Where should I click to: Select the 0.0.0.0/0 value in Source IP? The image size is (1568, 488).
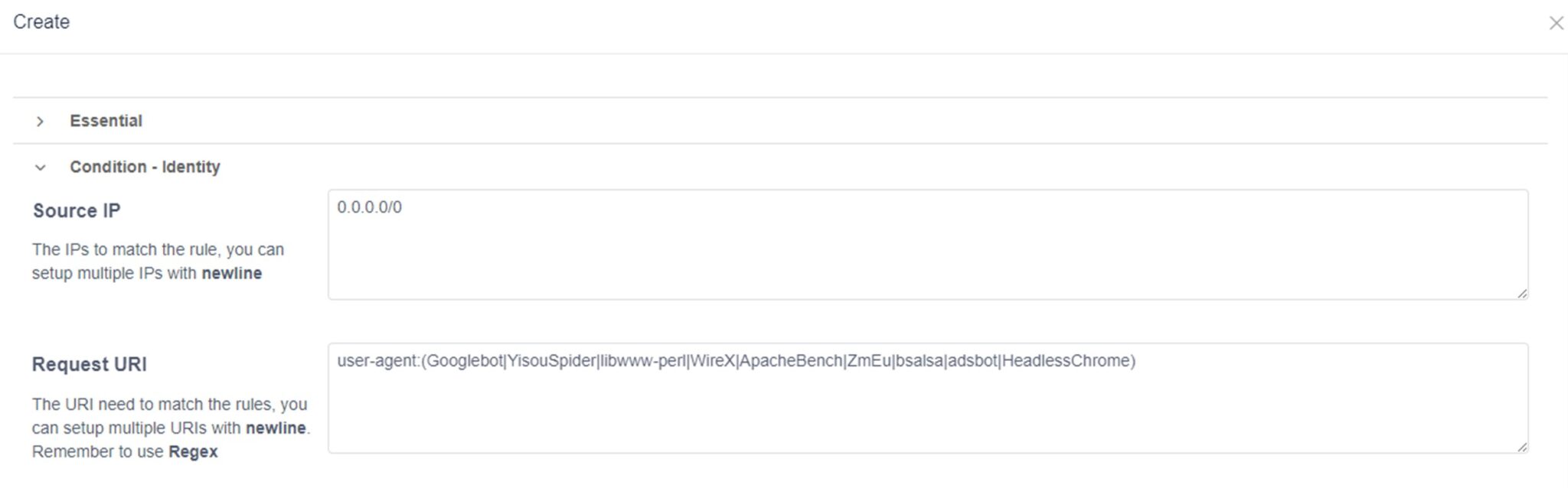(x=368, y=207)
